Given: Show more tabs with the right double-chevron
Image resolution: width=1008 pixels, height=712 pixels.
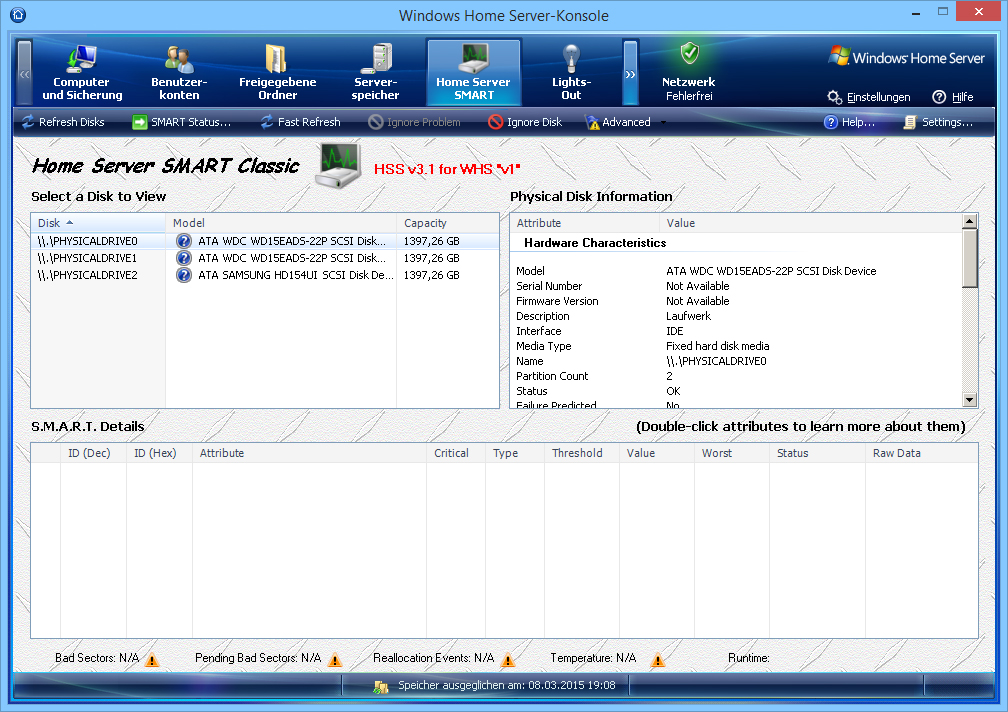Looking at the screenshot, I should point(630,73).
